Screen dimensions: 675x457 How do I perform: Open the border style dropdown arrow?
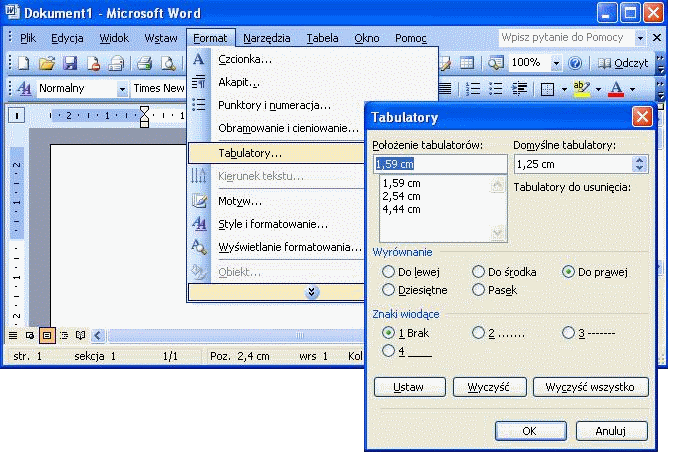(x=564, y=90)
